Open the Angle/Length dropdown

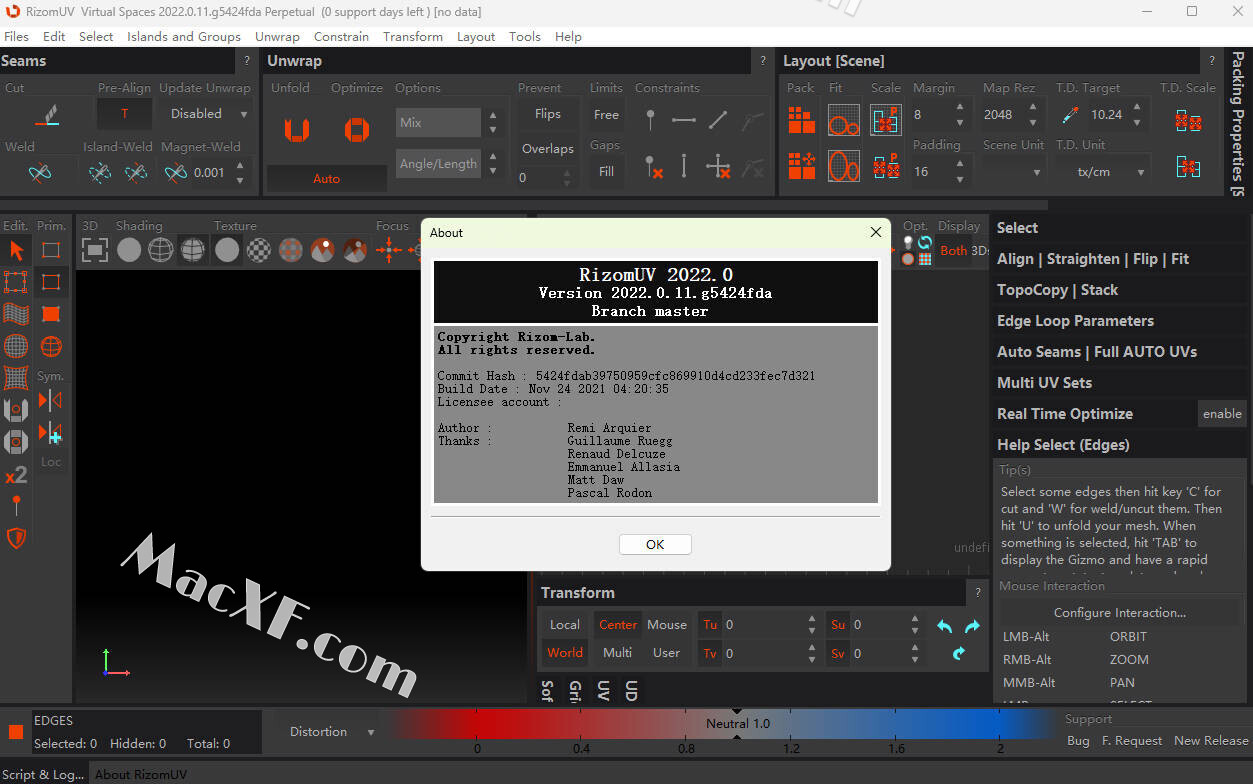439,164
